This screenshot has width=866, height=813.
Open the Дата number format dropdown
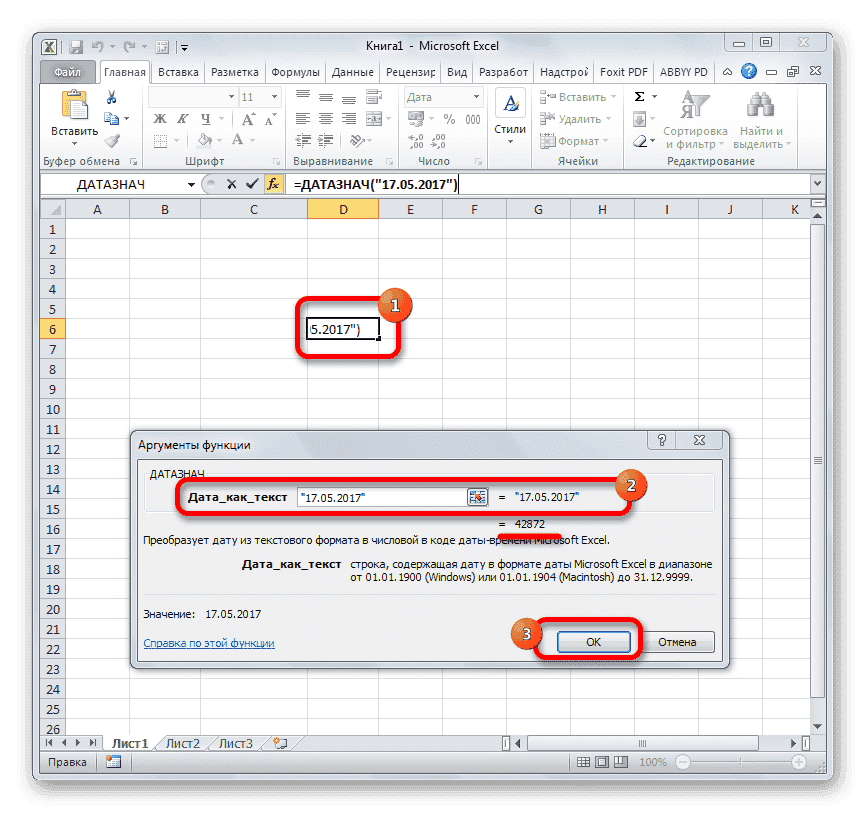[476, 97]
